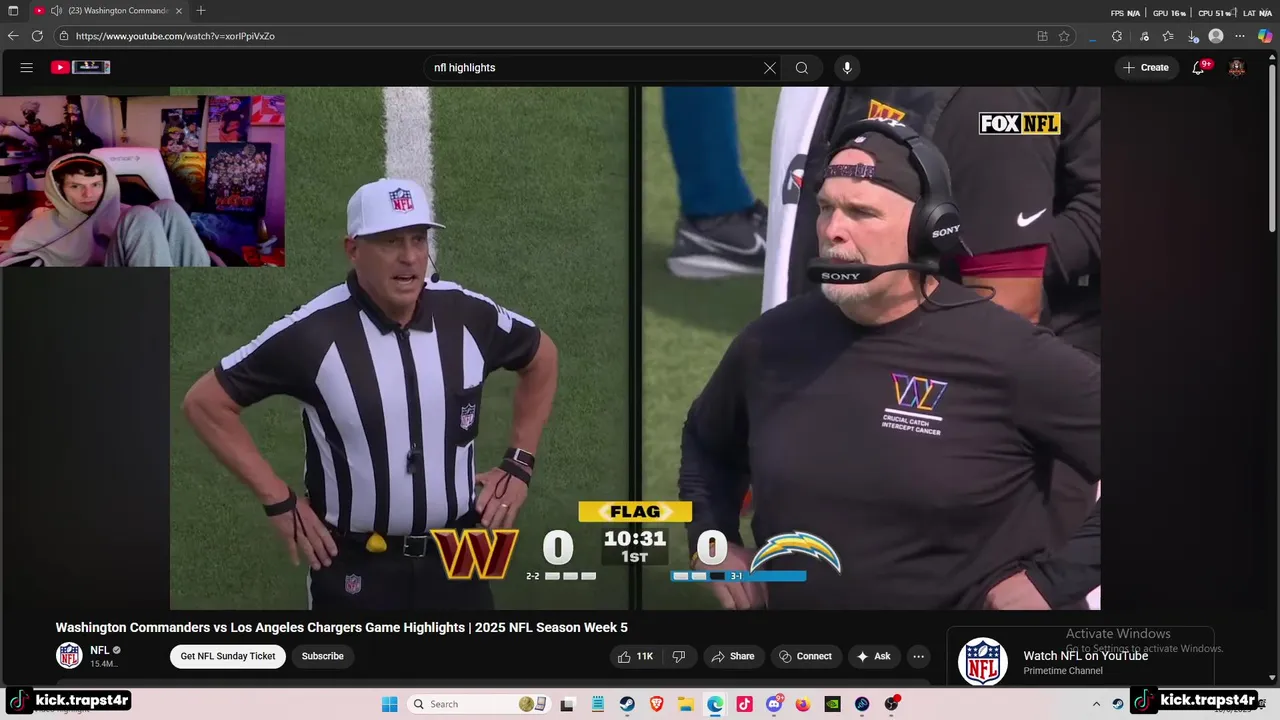Open Firefox from the taskbar
The image size is (1280, 720).
pyautogui.click(x=803, y=704)
